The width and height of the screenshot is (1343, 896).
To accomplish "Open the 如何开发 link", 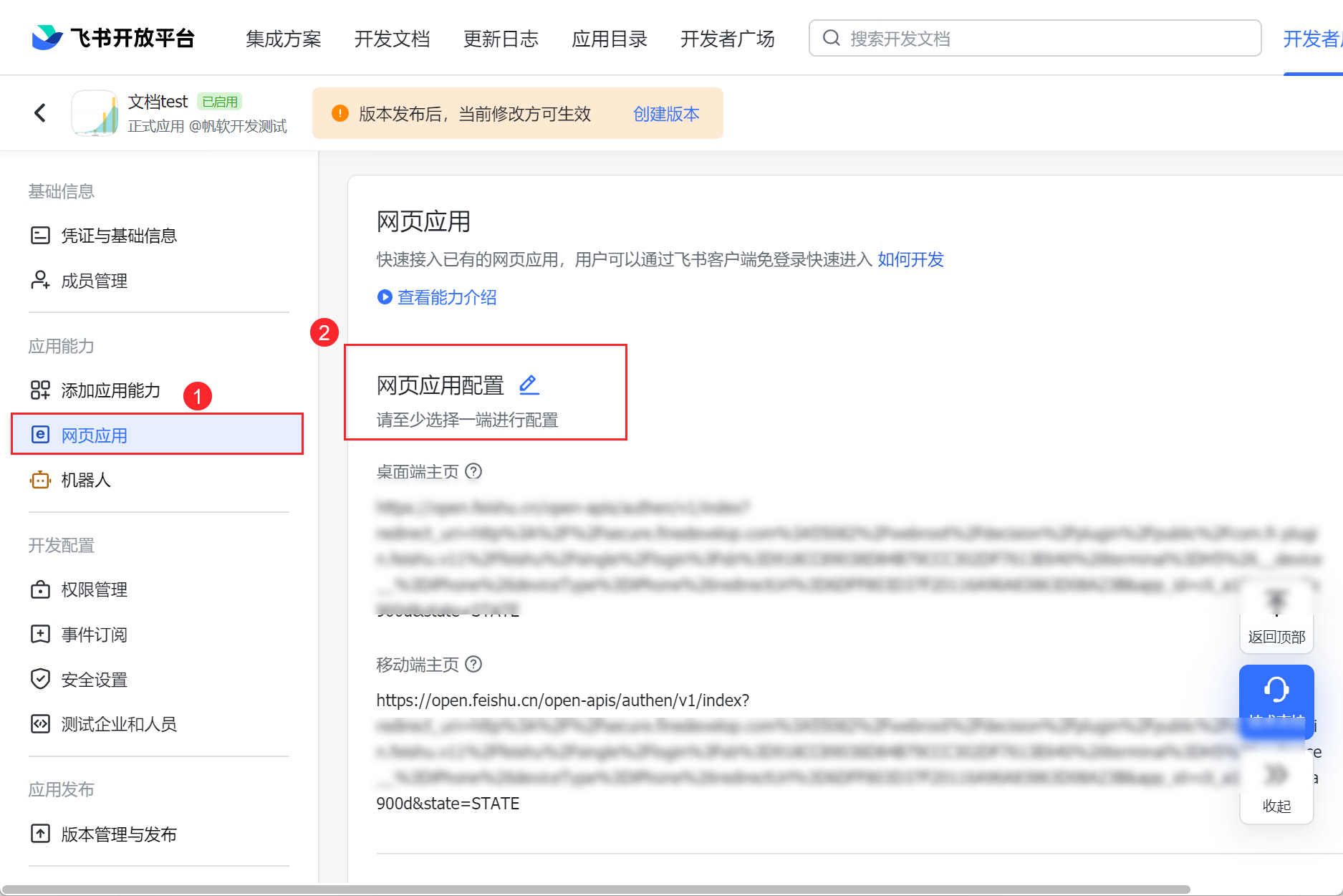I will click(x=911, y=259).
